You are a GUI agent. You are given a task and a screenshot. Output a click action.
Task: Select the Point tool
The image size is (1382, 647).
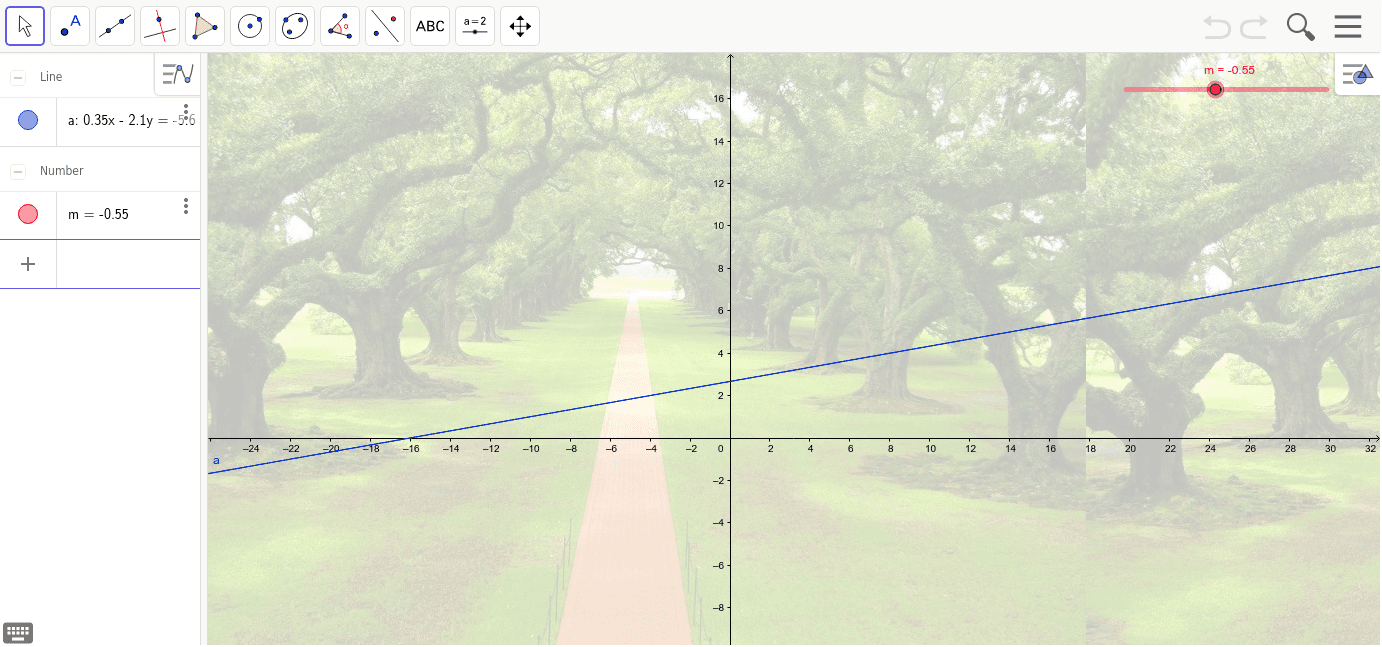(x=70, y=26)
